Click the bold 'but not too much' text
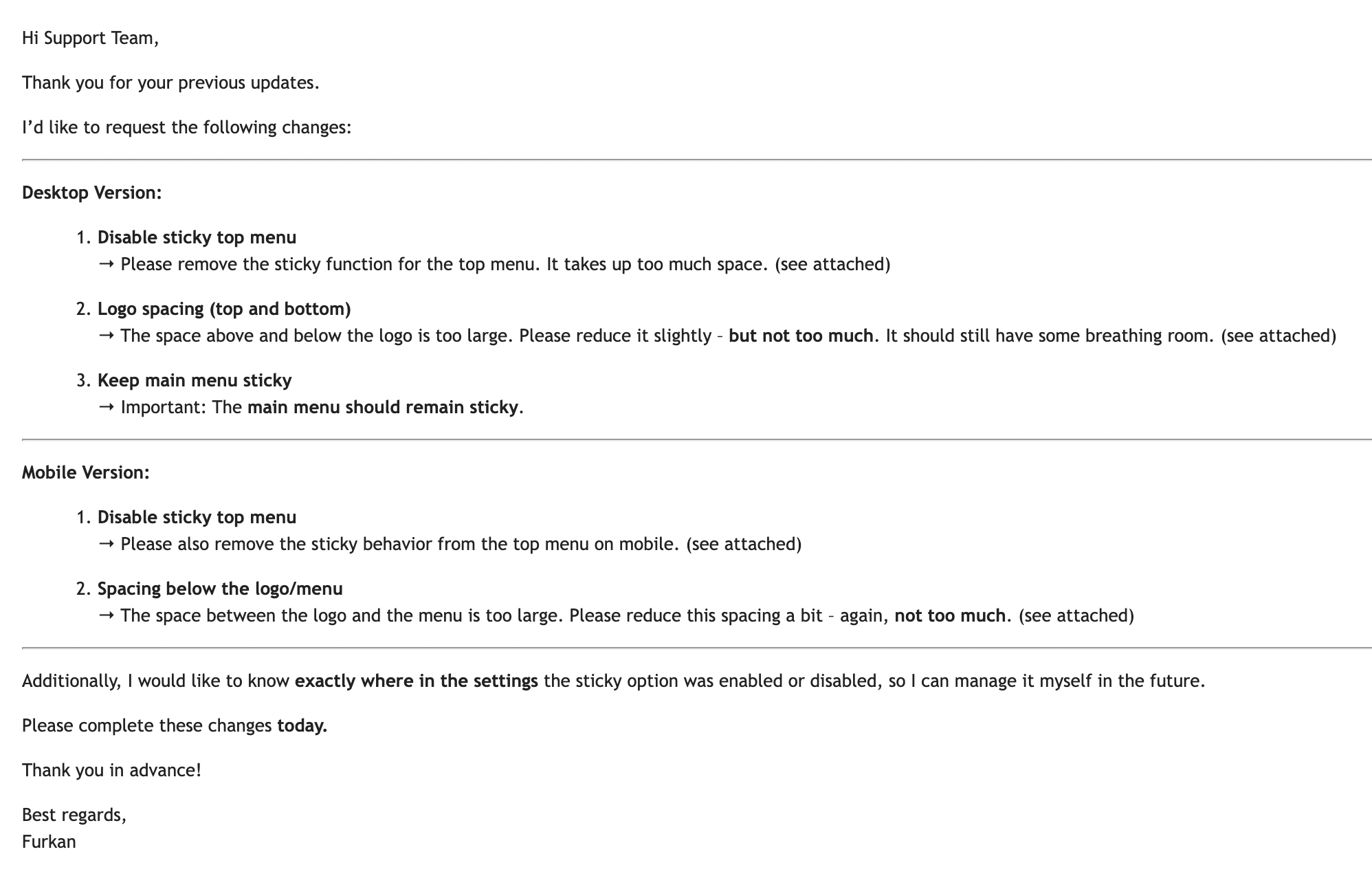Screen dimensions: 1372x887 click(x=801, y=336)
